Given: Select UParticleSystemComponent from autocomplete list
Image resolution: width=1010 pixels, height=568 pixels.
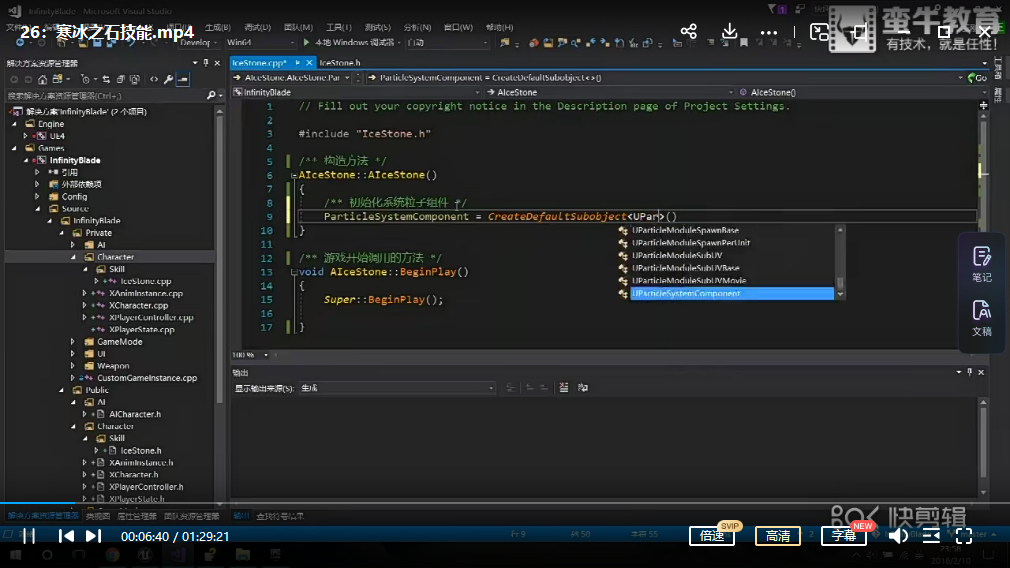Looking at the screenshot, I should [x=686, y=294].
